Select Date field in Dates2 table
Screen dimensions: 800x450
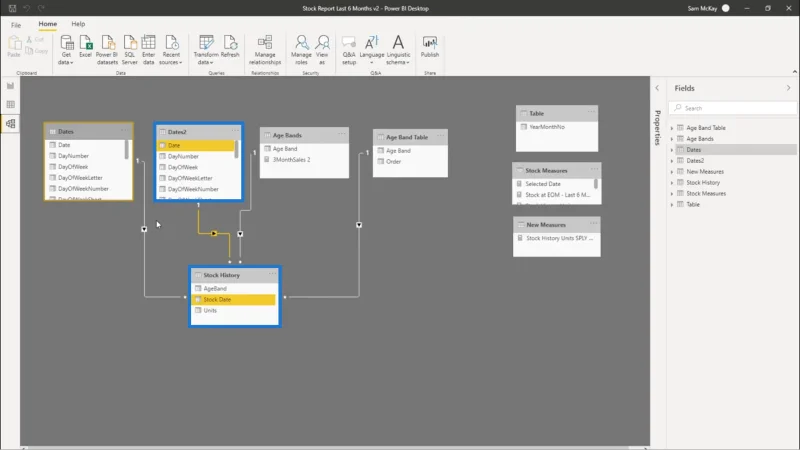196,145
